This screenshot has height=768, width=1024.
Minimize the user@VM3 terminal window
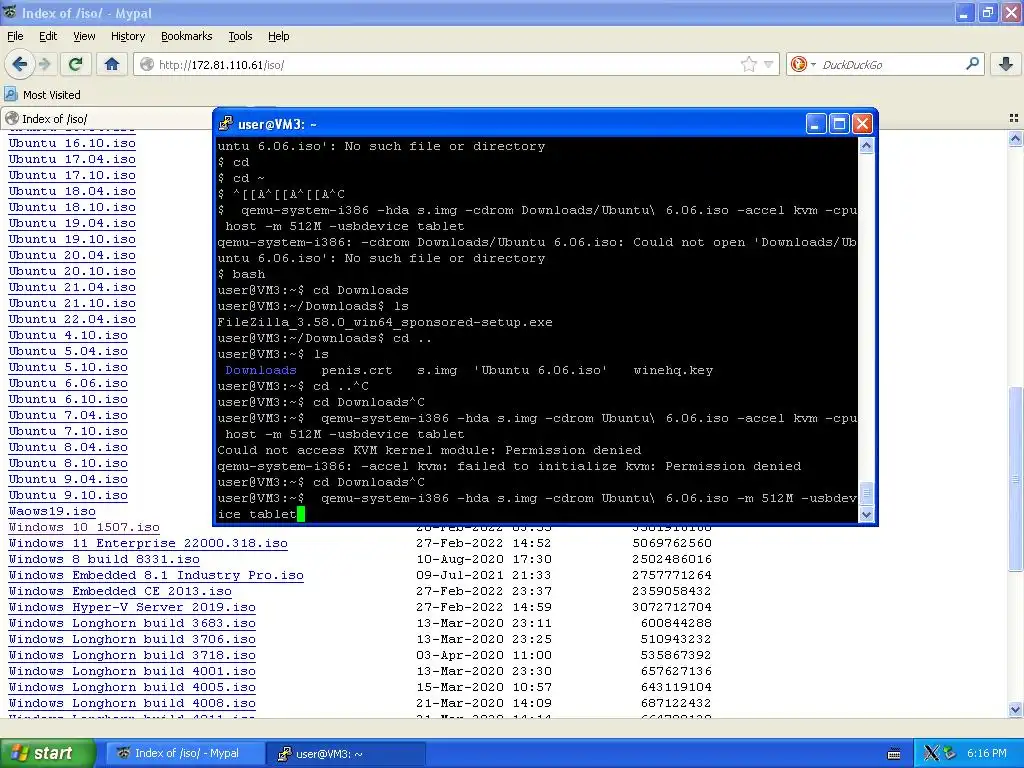(815, 123)
